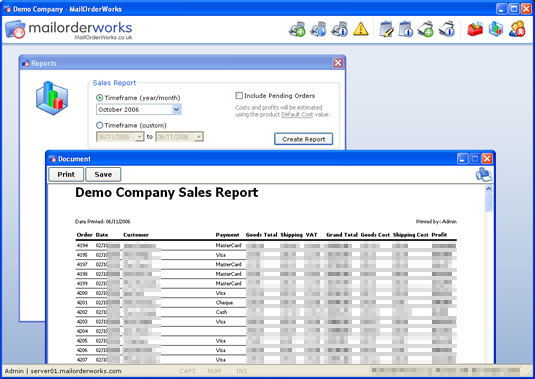
Task: Click the Document vertical scrollbar thumb
Action: tap(489, 202)
